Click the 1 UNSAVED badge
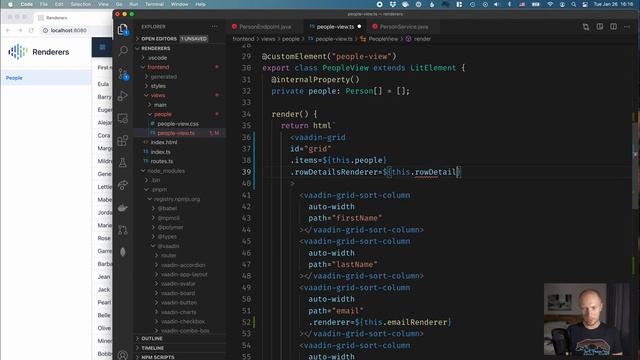 tap(194, 39)
